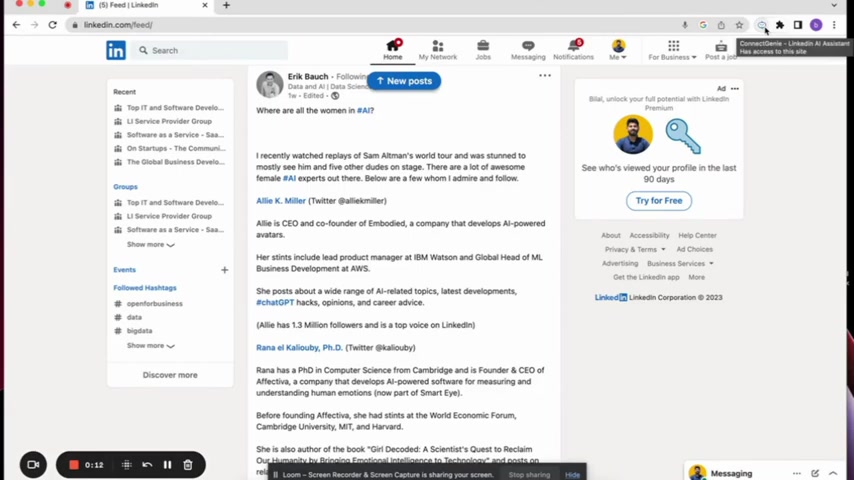Image resolution: width=854 pixels, height=480 pixels.
Task: Pause the Loom recording
Action: tap(167, 465)
